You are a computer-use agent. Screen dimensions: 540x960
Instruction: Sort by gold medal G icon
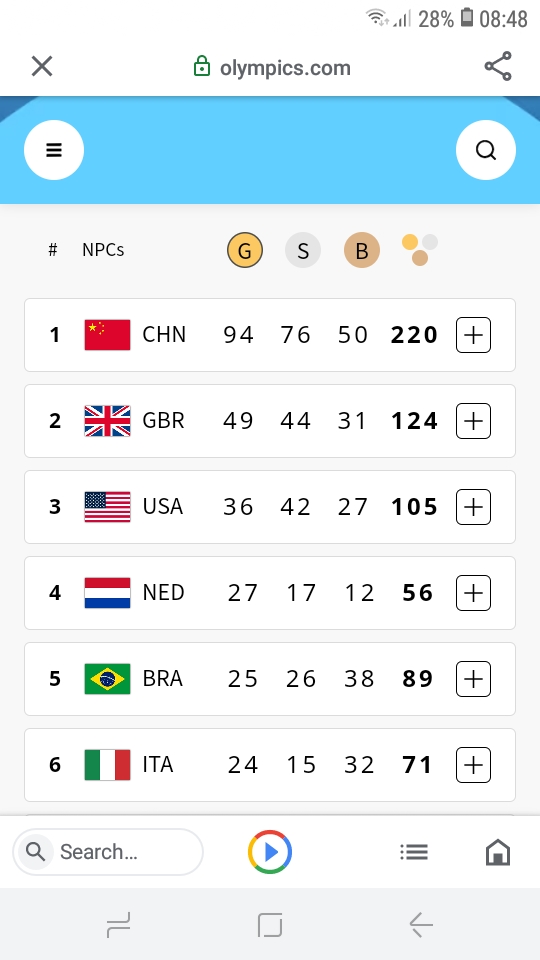(245, 250)
